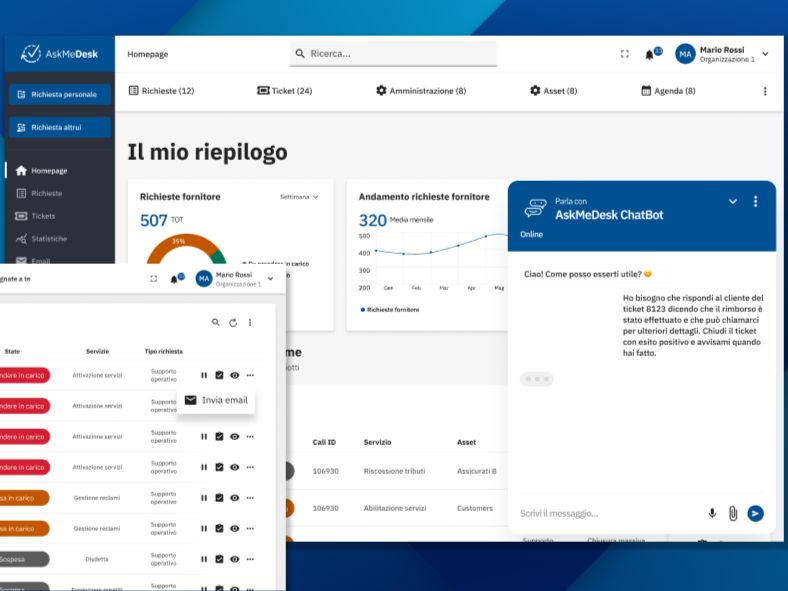Open more menu of Disdetta row
The height and width of the screenshot is (591, 788).
point(250,559)
